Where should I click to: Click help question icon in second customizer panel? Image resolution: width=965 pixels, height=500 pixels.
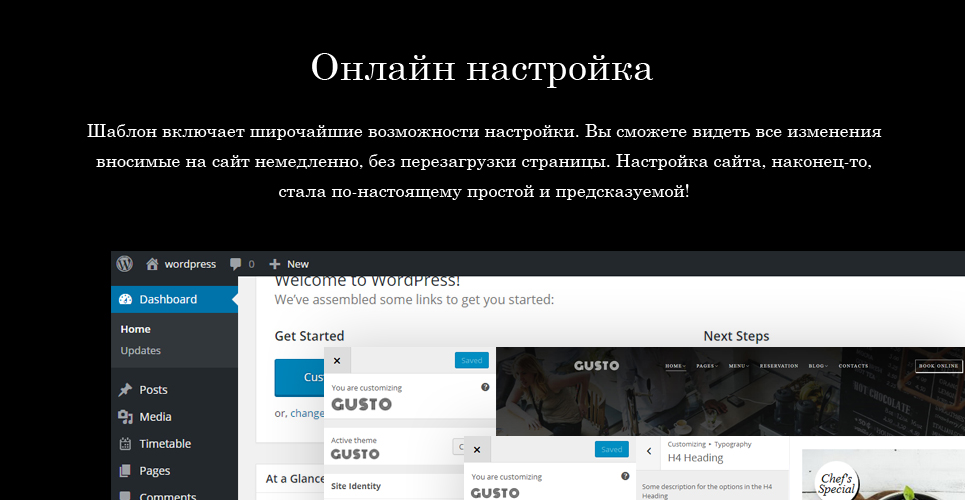pyautogui.click(x=625, y=476)
